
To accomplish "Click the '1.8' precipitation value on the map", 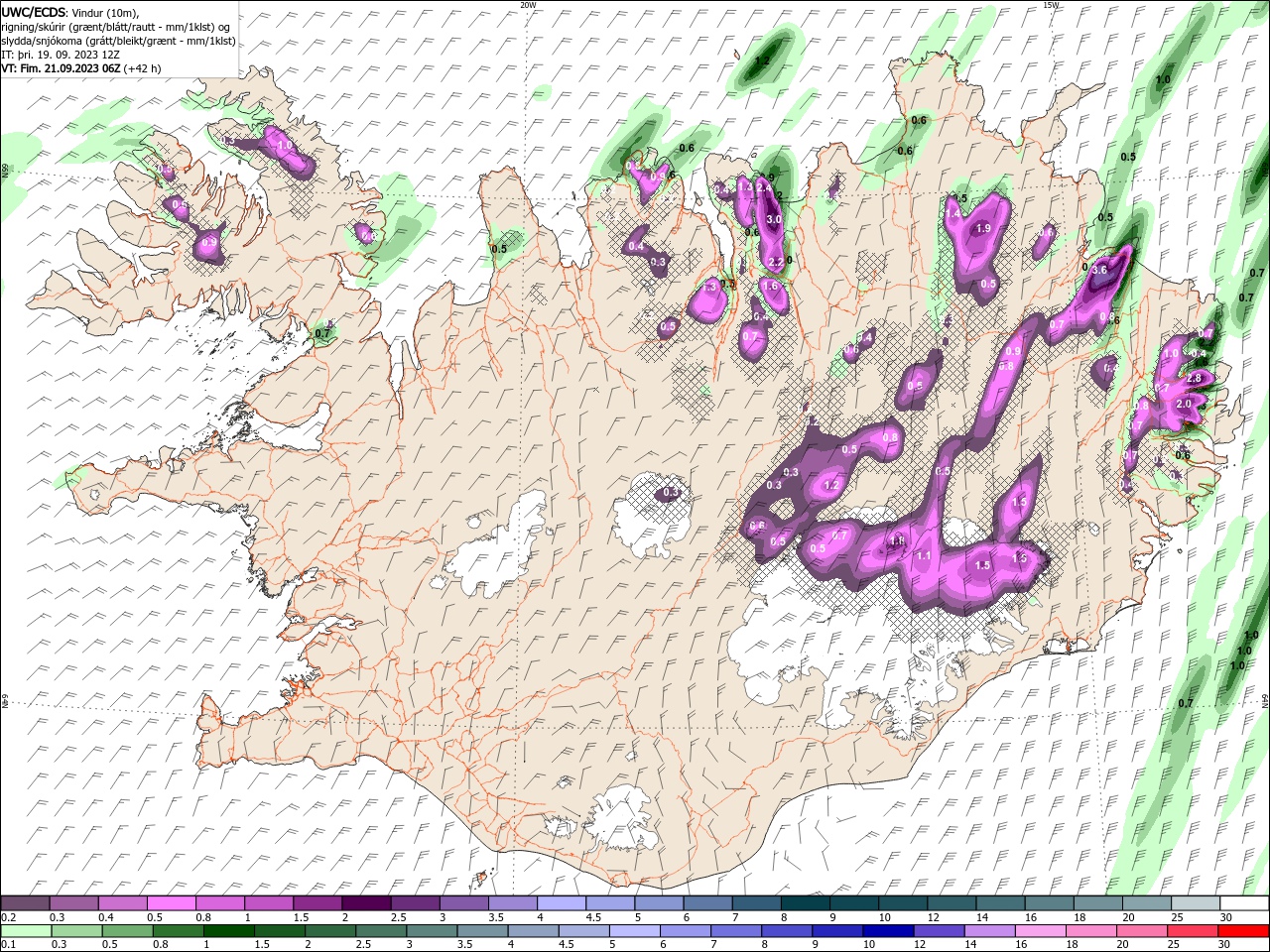I will (897, 540).
